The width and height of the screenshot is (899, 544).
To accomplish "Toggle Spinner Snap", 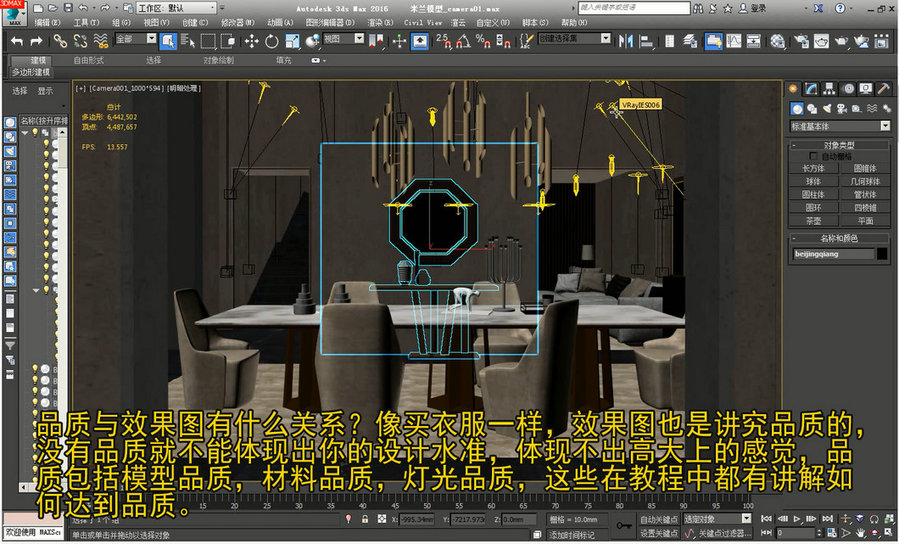I will [503, 41].
